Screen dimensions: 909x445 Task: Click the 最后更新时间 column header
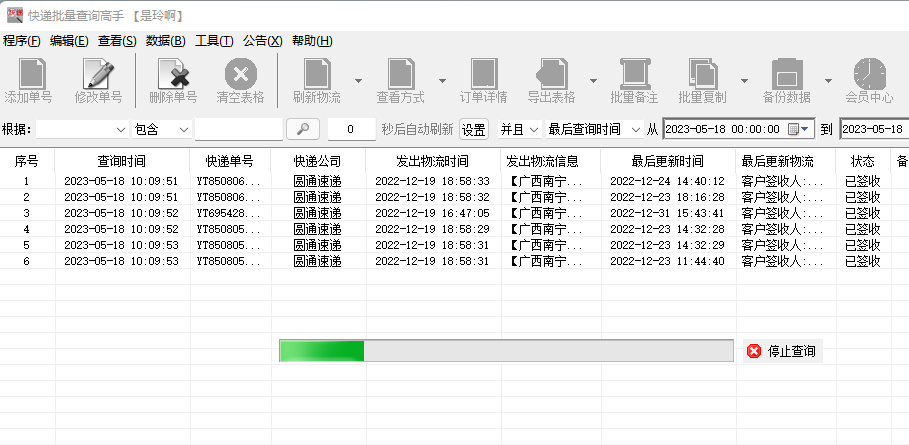(x=667, y=161)
